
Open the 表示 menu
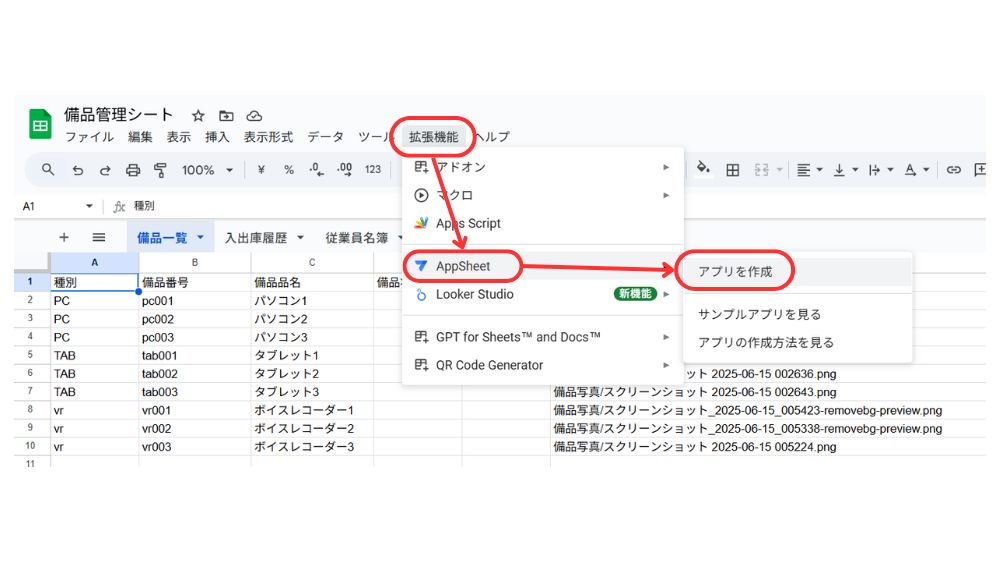179,137
